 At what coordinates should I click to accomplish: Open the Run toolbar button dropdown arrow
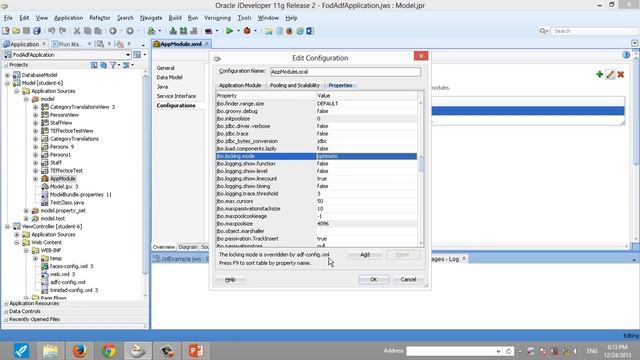(x=238, y=31)
